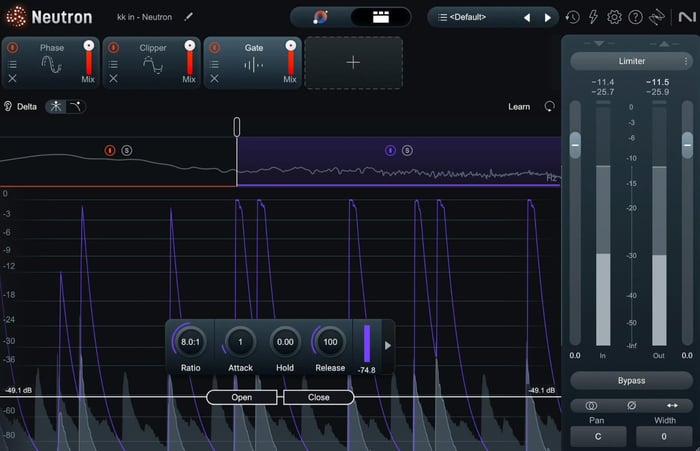Click the Limiter button
The width and height of the screenshot is (700, 451).
click(631, 61)
